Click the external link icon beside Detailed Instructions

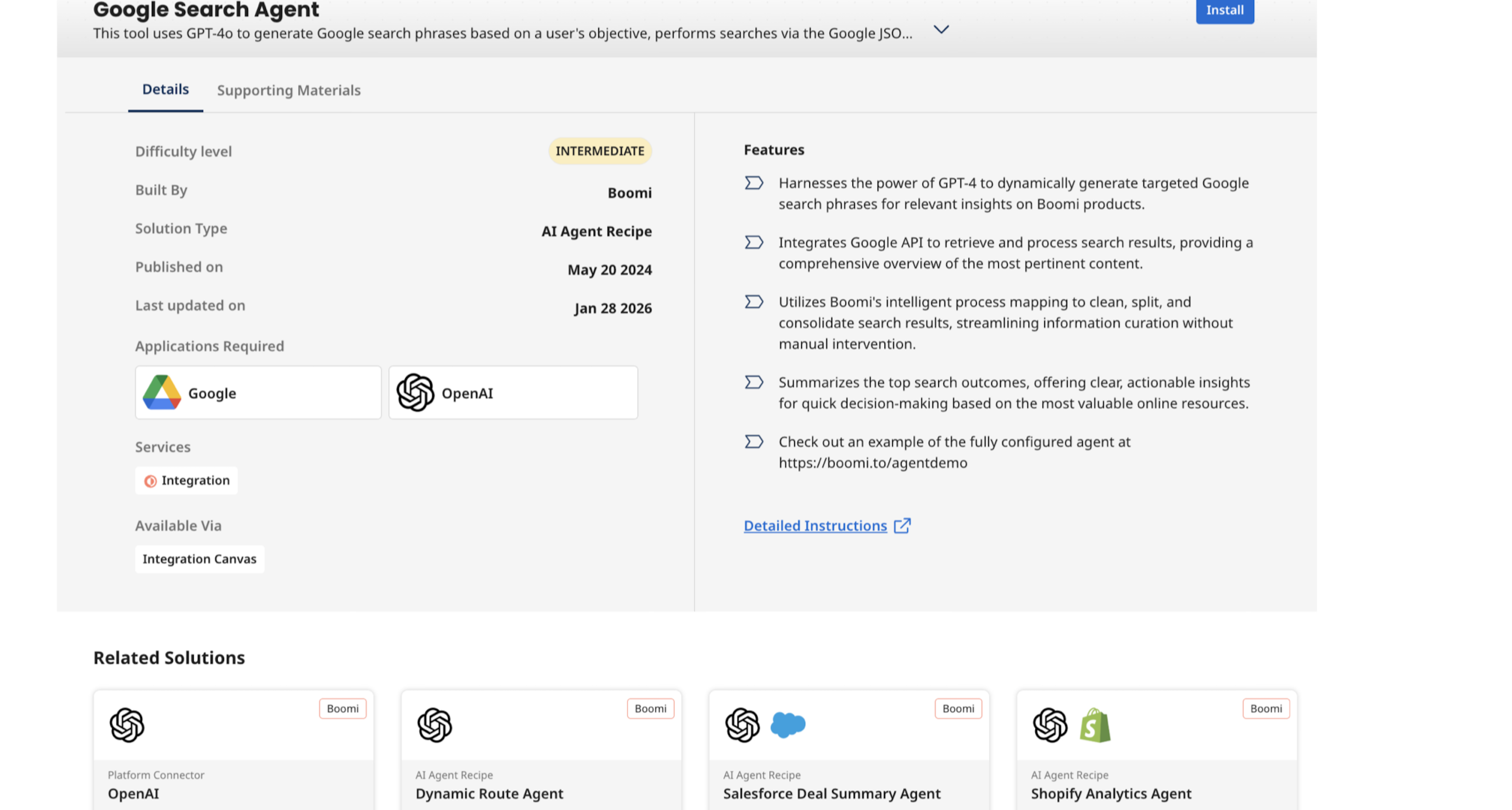click(902, 526)
